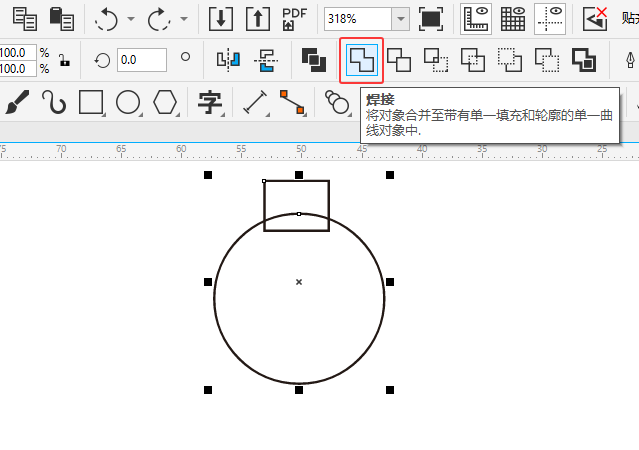Viewport: 639px width, 450px height.
Task: Click the Front minus back icon
Action: tap(510, 60)
